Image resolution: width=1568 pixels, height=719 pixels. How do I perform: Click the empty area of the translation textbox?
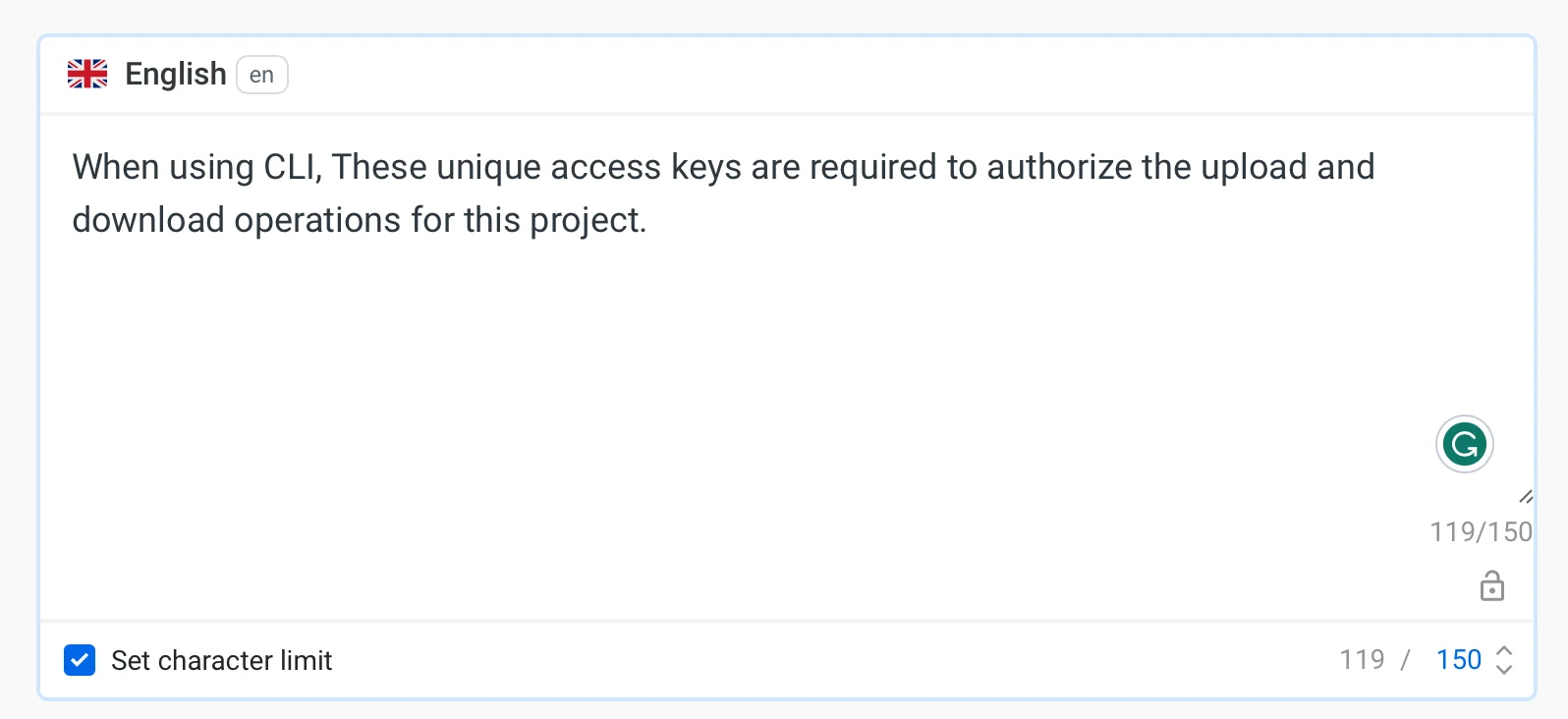click(x=688, y=393)
